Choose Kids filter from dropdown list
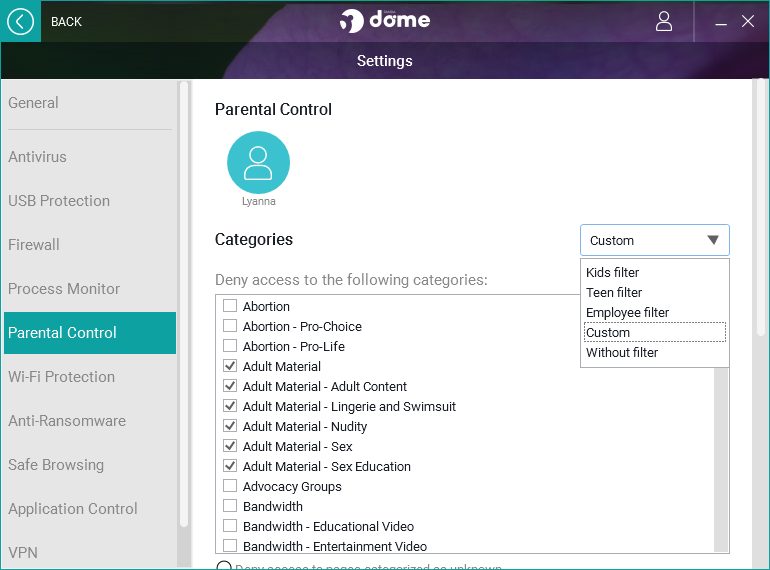 pos(613,273)
